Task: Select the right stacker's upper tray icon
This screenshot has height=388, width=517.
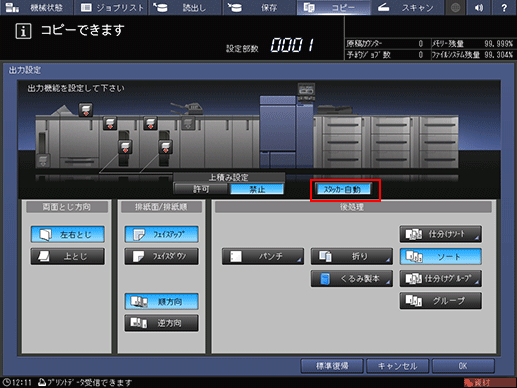Action: point(150,123)
